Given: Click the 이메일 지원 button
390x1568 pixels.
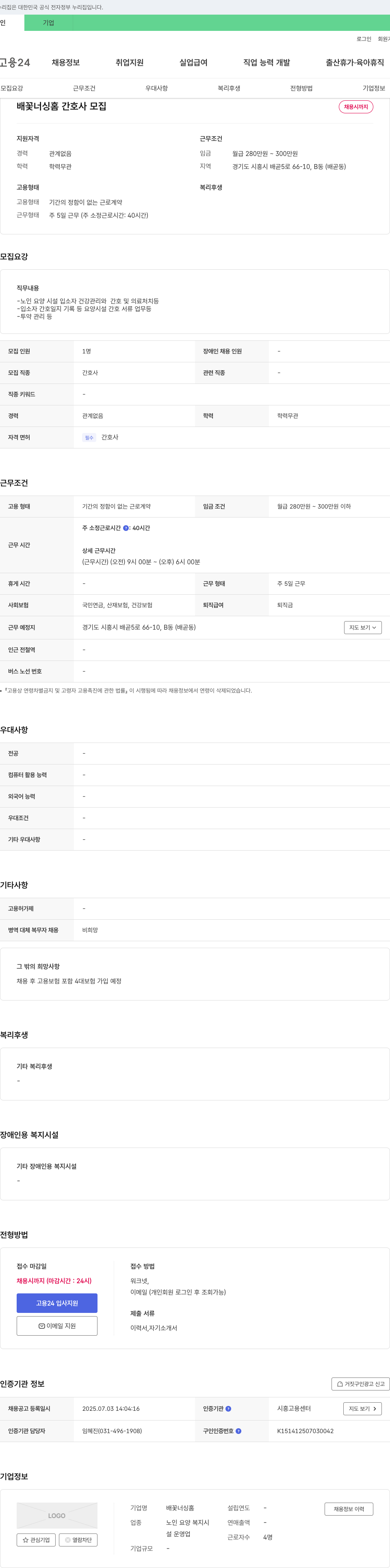Looking at the screenshot, I should tap(57, 1326).
